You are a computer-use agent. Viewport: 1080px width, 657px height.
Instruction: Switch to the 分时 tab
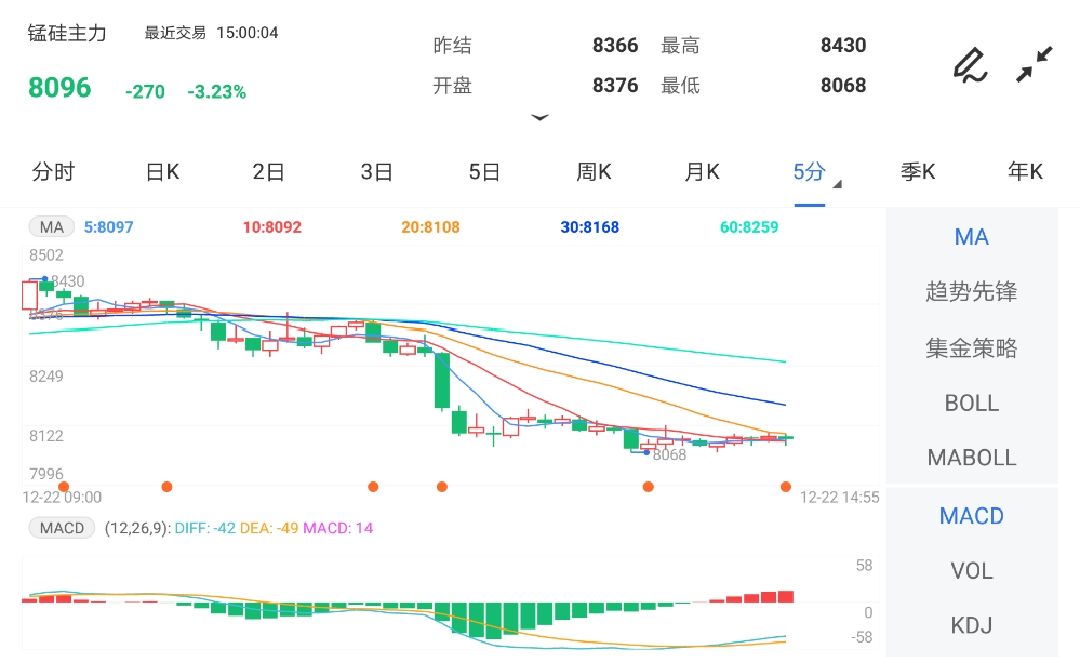[53, 171]
